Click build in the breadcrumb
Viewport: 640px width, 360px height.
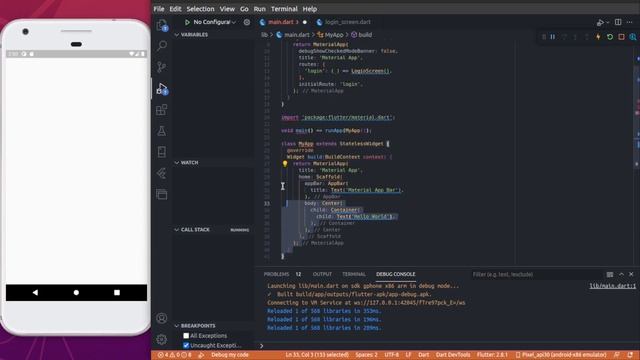[x=365, y=35]
